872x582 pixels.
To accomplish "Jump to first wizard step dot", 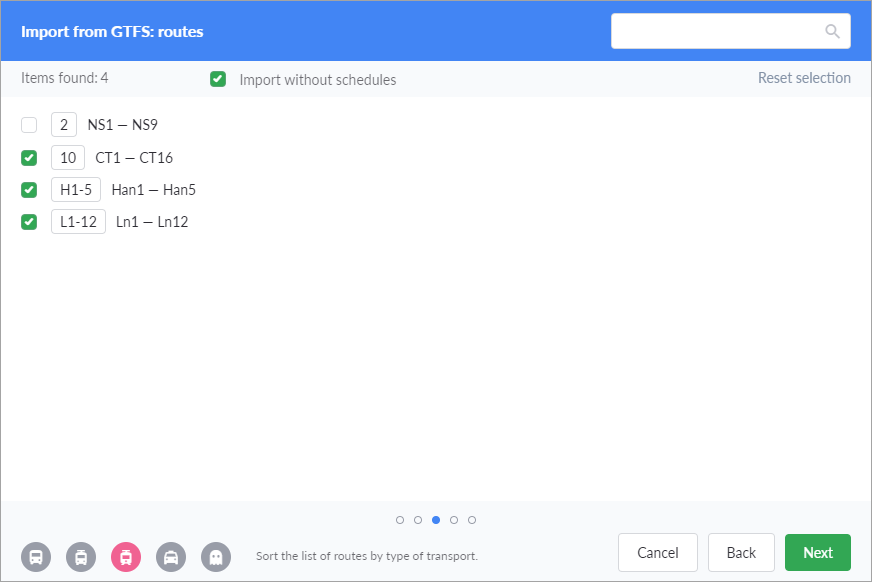I will coord(400,520).
